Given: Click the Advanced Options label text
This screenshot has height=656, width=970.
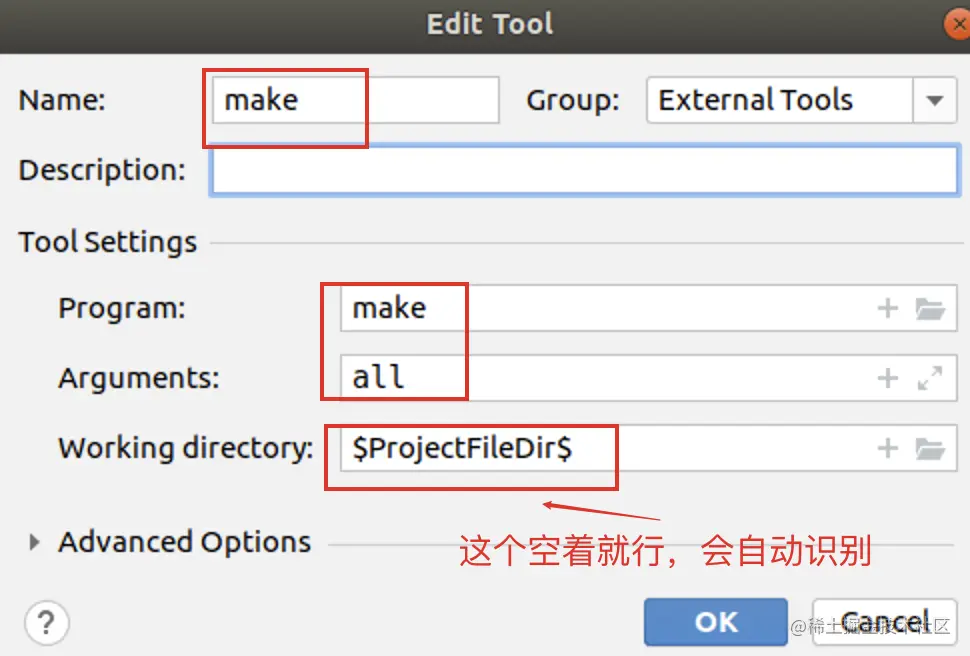Looking at the screenshot, I should click(184, 542).
